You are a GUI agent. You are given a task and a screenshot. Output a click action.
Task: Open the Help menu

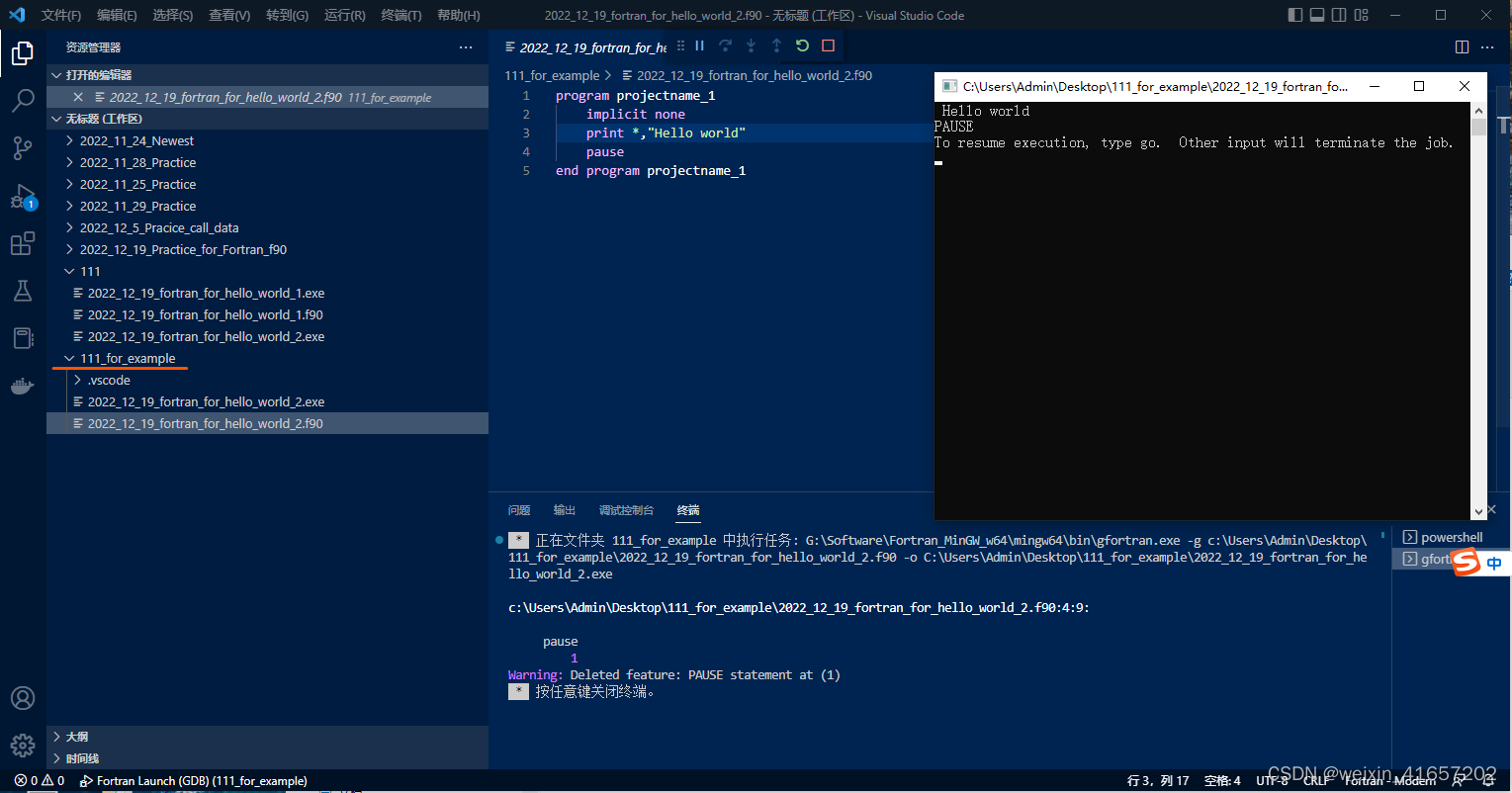(x=458, y=15)
